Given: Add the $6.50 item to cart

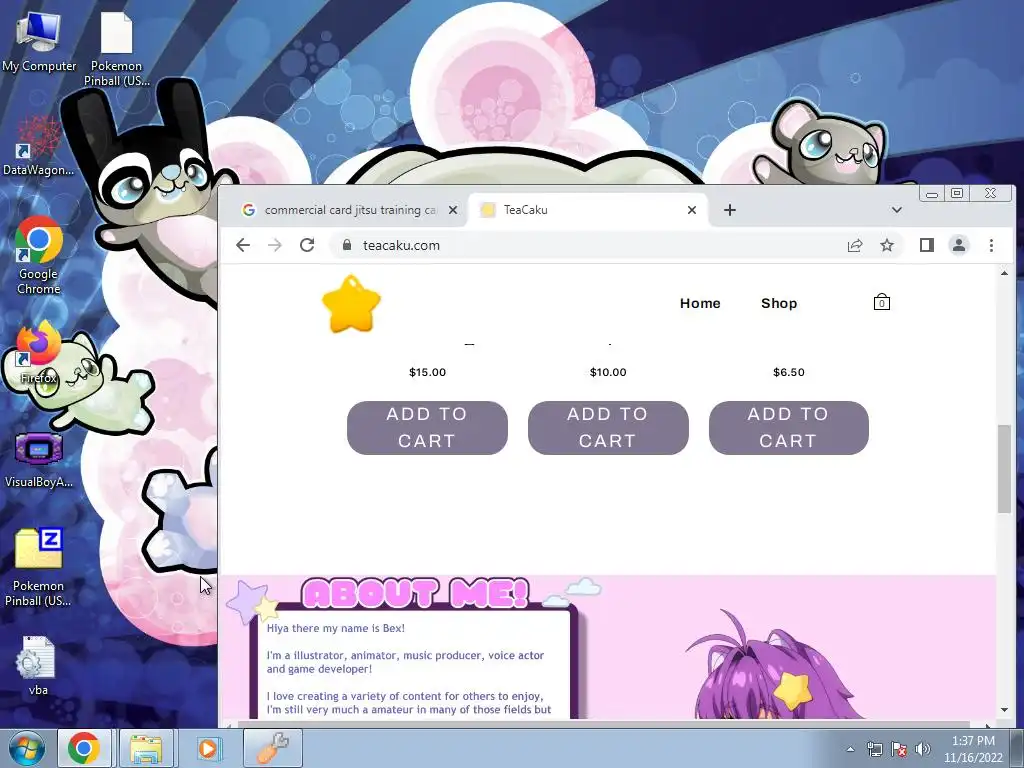Looking at the screenshot, I should [789, 428].
